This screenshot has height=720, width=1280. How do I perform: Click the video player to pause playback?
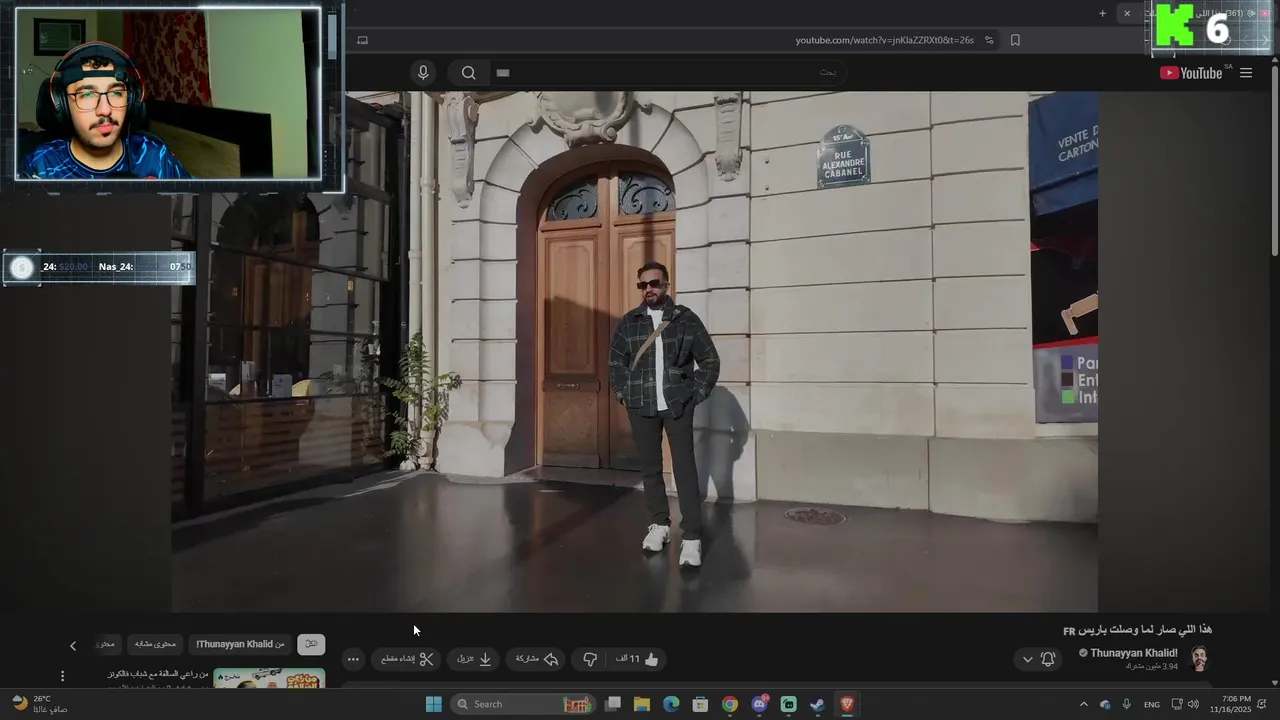coord(634,351)
